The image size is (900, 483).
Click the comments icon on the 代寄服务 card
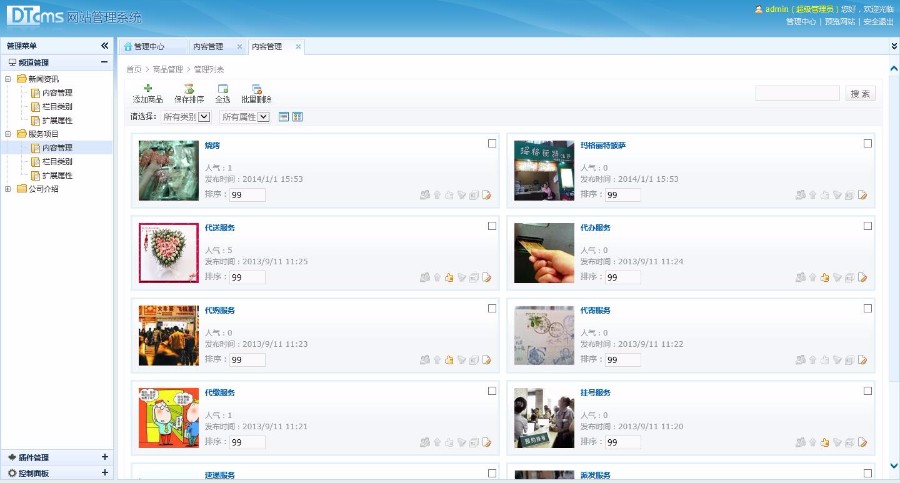(800, 360)
